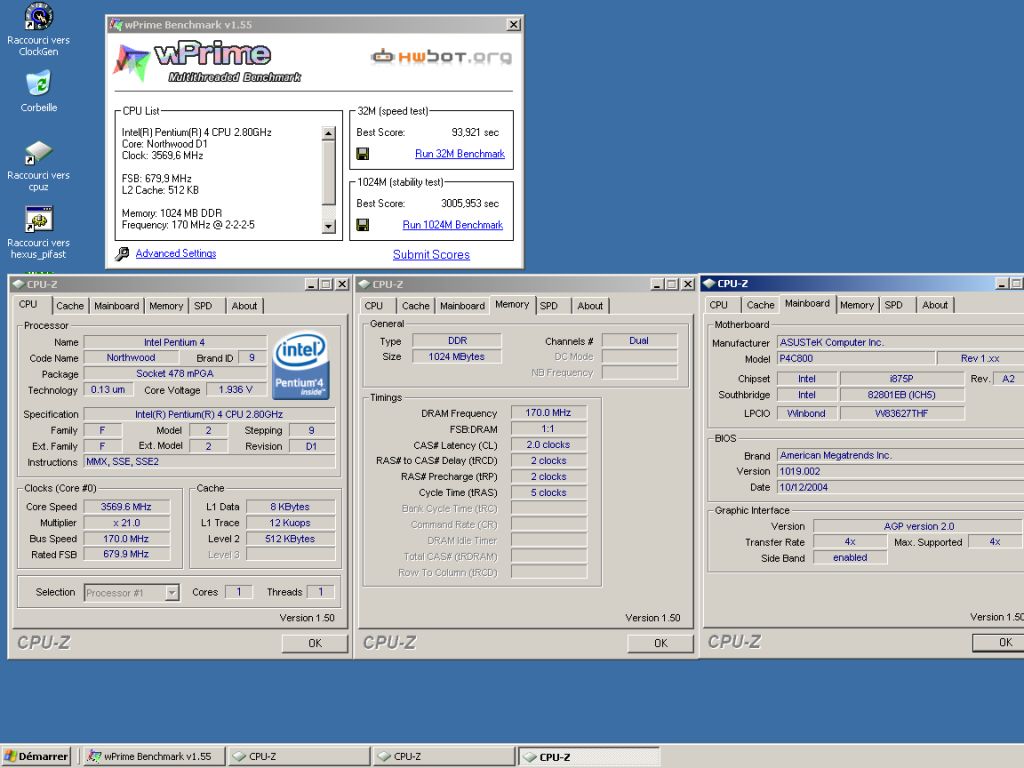
Task: Open About tab in first CPU-Z window
Action: tap(244, 306)
